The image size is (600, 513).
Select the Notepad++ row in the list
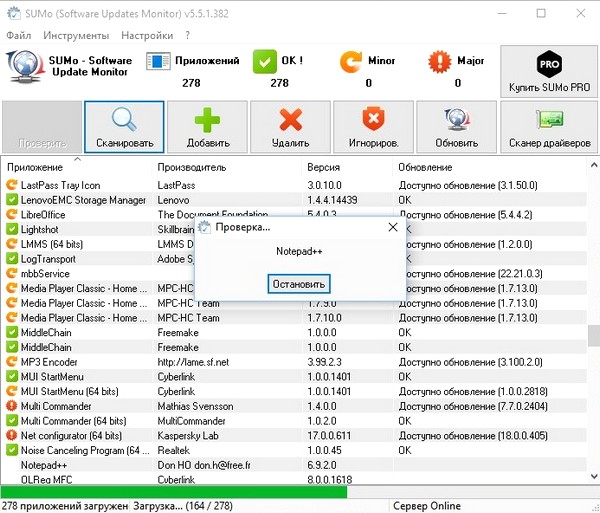(294, 465)
